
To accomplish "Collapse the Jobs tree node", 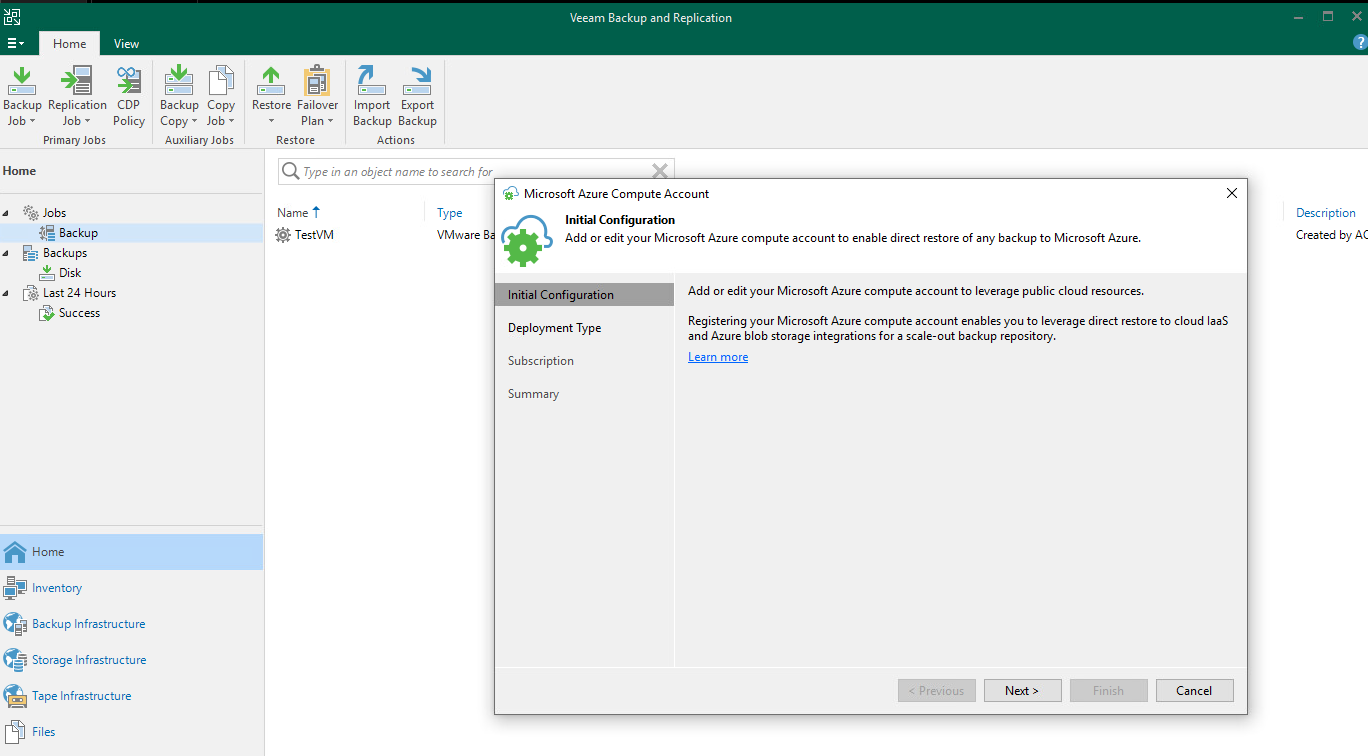I will coord(8,213).
